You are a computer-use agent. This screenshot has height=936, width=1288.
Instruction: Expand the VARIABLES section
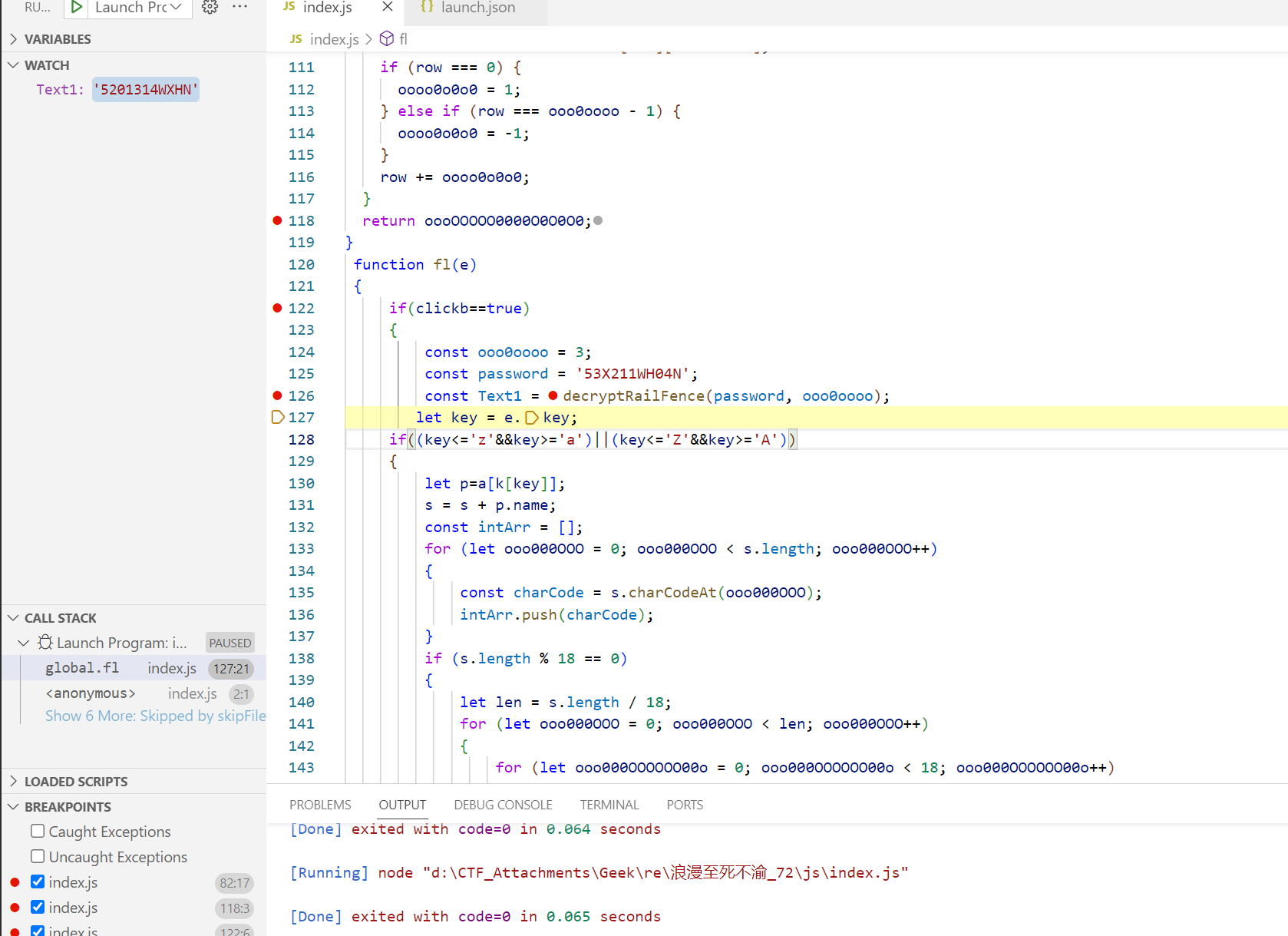(x=58, y=39)
